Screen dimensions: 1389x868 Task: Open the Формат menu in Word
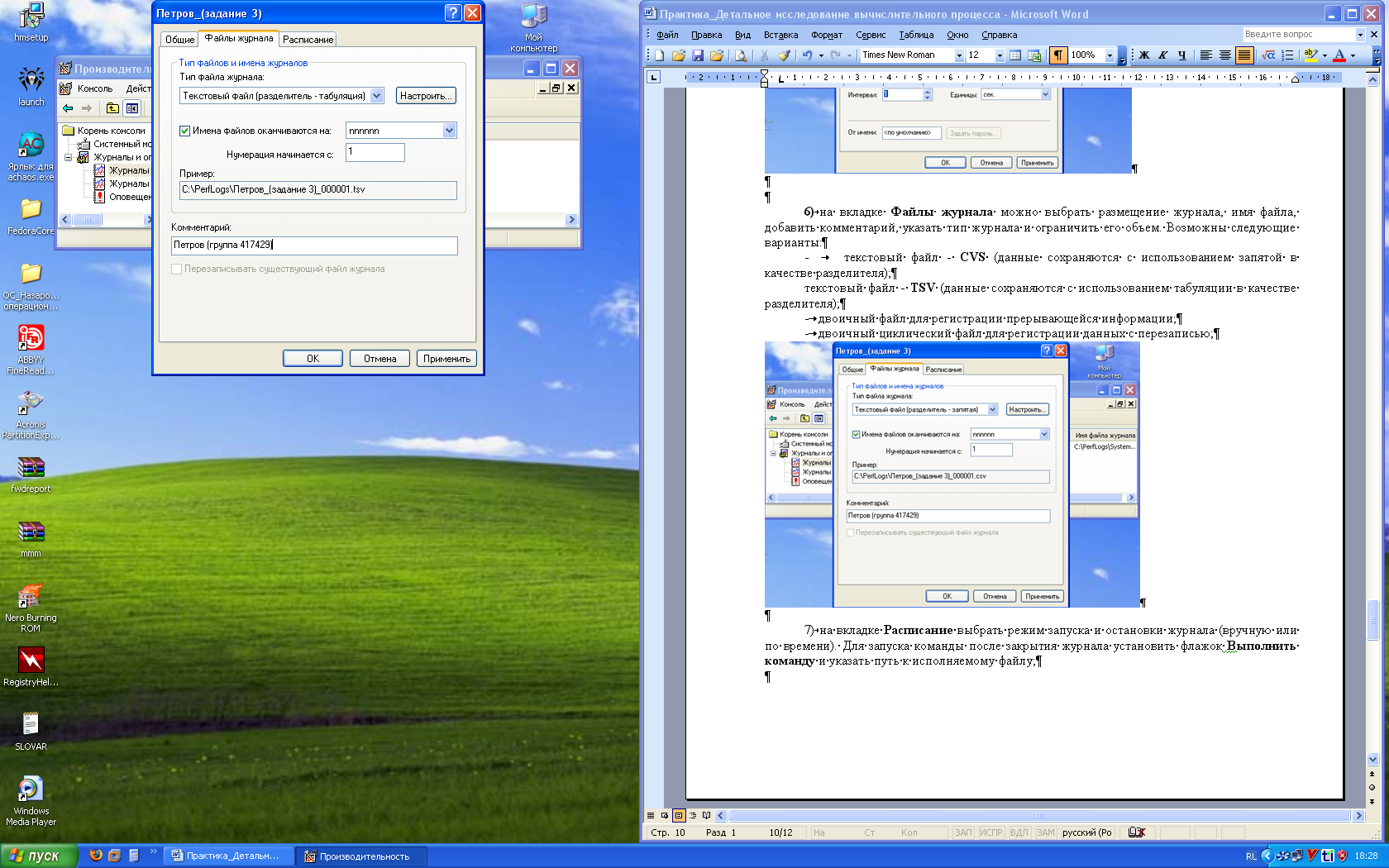(827, 35)
